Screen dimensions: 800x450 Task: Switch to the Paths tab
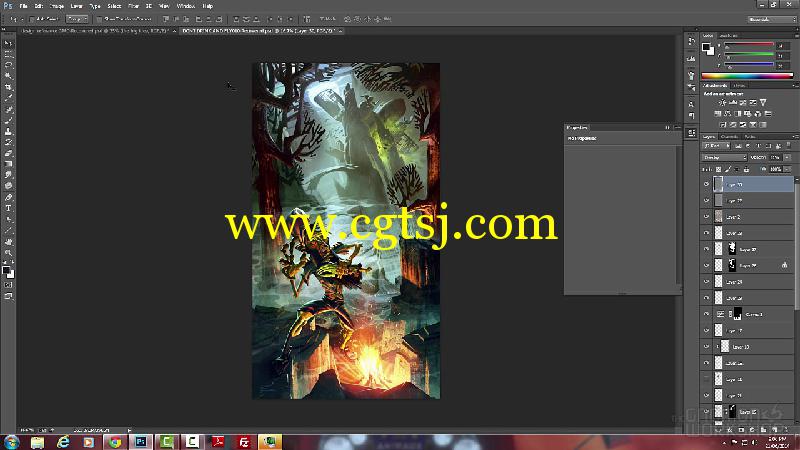point(750,137)
